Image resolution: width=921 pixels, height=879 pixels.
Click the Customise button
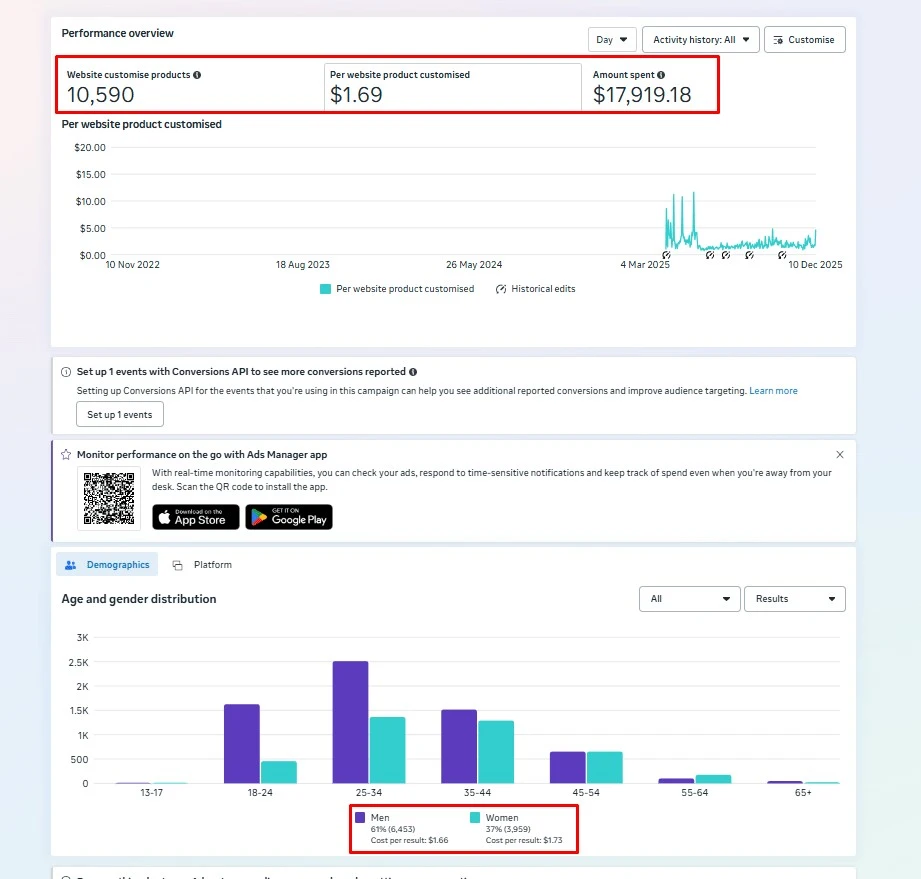coord(805,39)
